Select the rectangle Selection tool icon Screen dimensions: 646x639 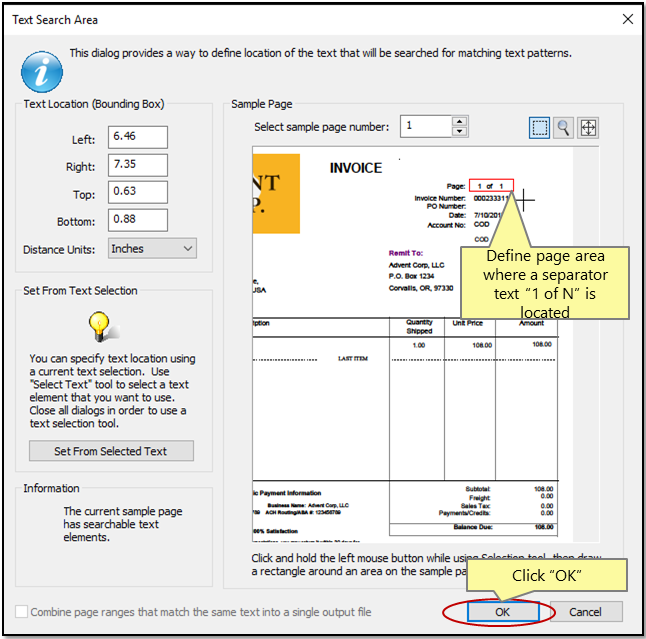pyautogui.click(x=539, y=128)
